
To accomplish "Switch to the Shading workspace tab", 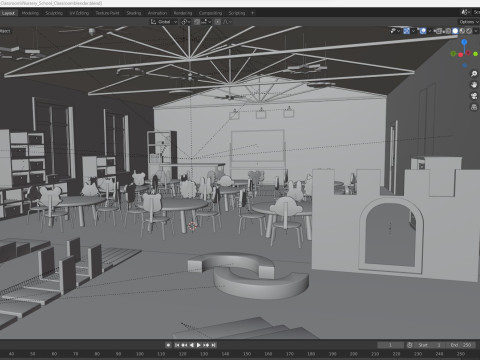I will coord(134,13).
